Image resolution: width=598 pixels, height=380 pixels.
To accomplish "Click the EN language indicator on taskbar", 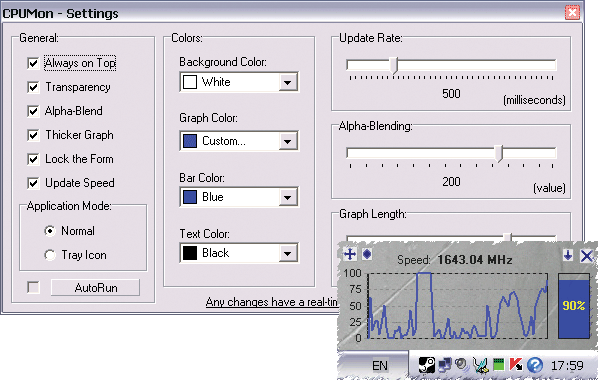I will click(x=379, y=366).
